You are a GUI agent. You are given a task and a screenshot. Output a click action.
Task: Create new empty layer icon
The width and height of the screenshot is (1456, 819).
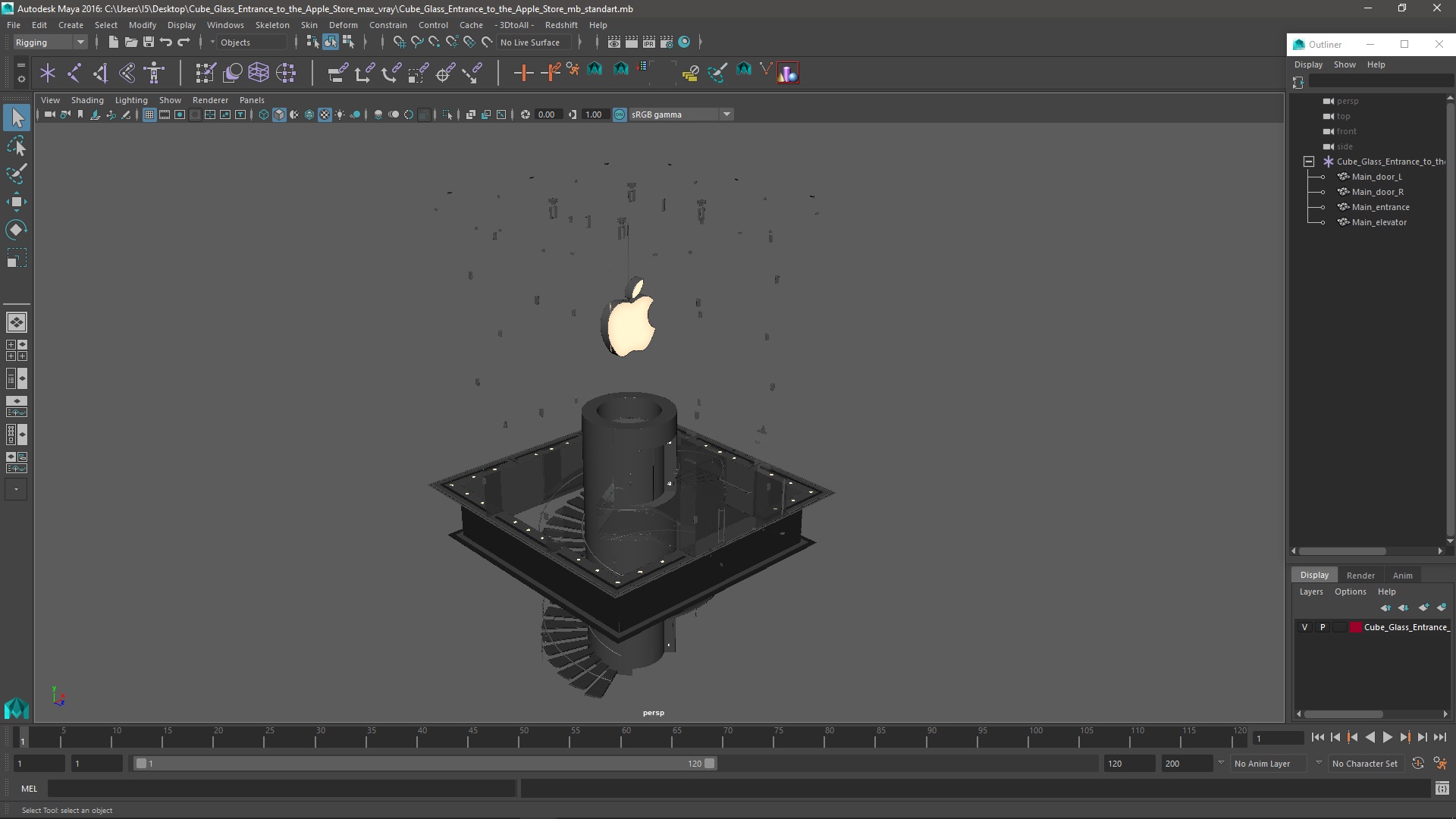[x=1423, y=607]
